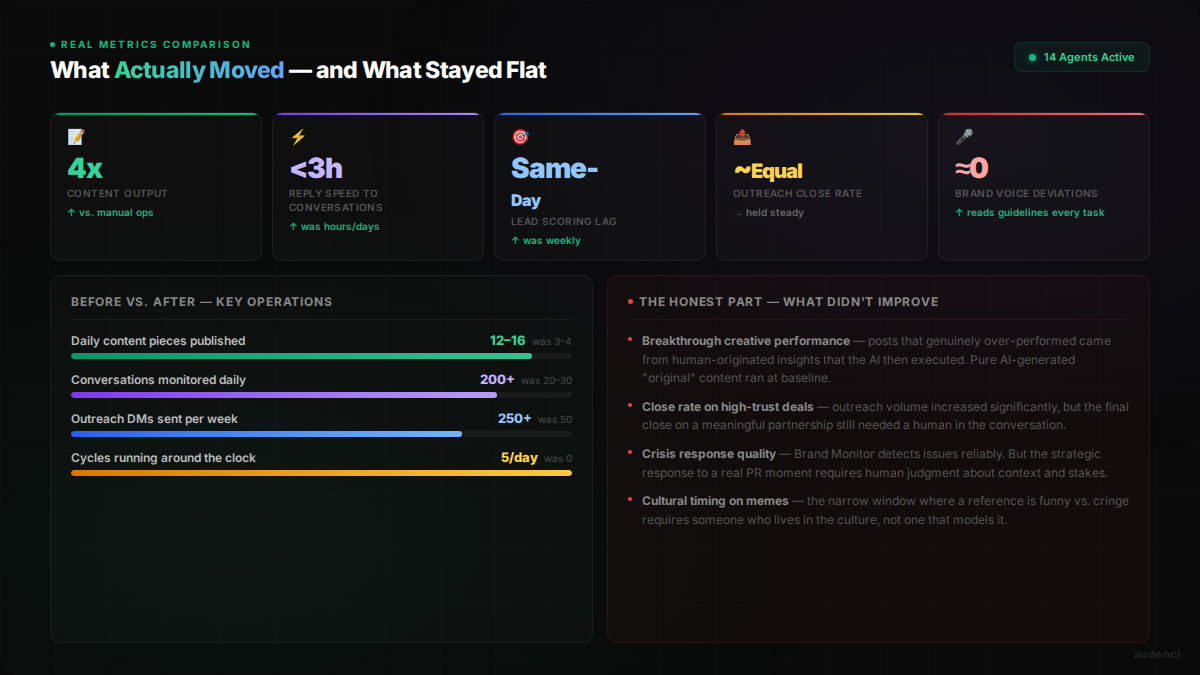Image resolution: width=1200 pixels, height=675 pixels.
Task: Click the outbox icon on Outreach Close Rate
Action: point(742,137)
